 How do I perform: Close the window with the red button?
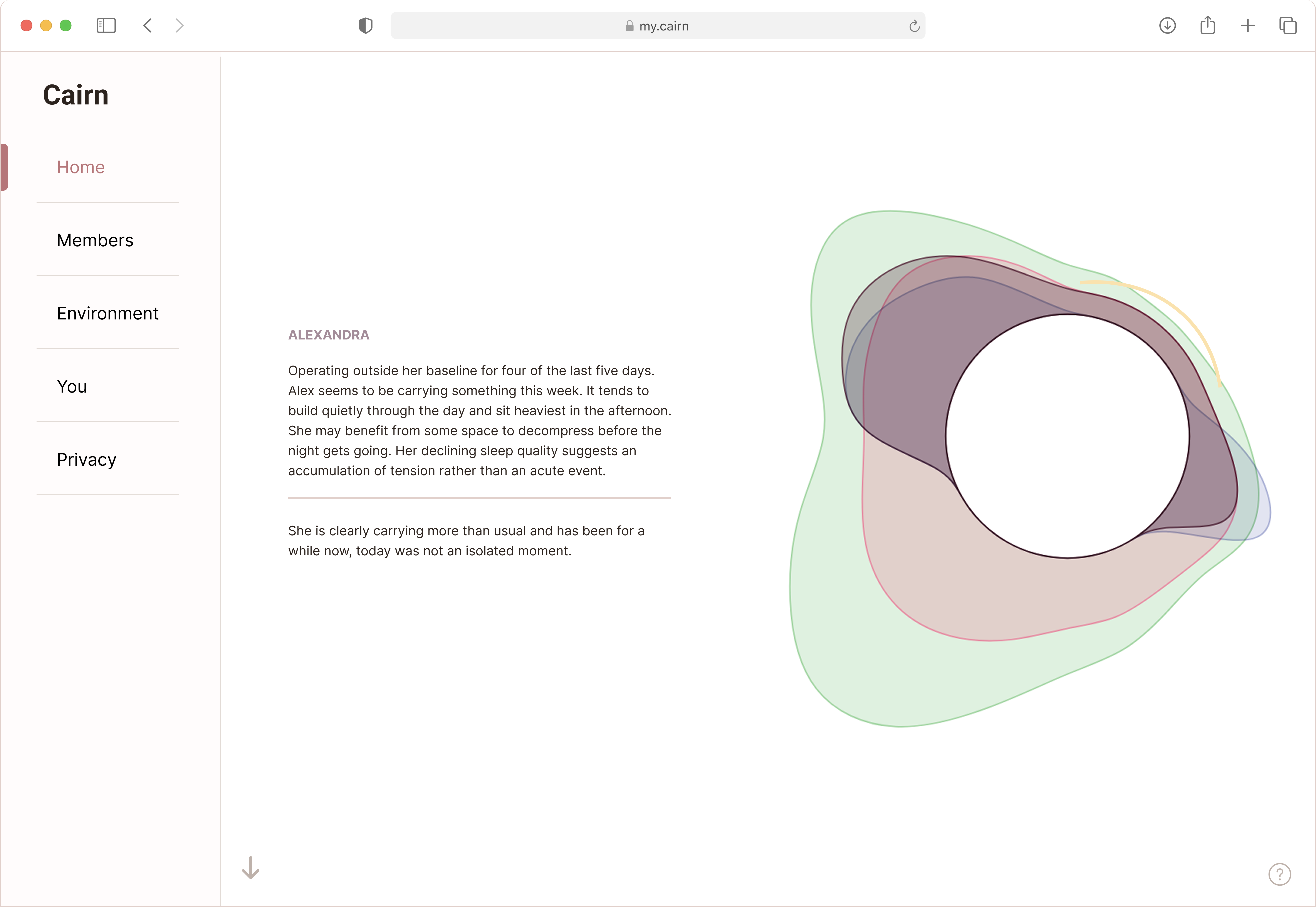pyautogui.click(x=26, y=26)
